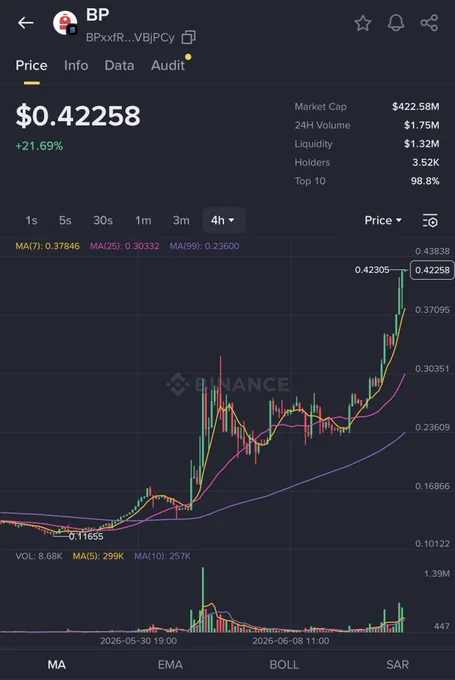This screenshot has height=680, width=455.
Task: Enable the EMA indicator
Action: coord(170,664)
